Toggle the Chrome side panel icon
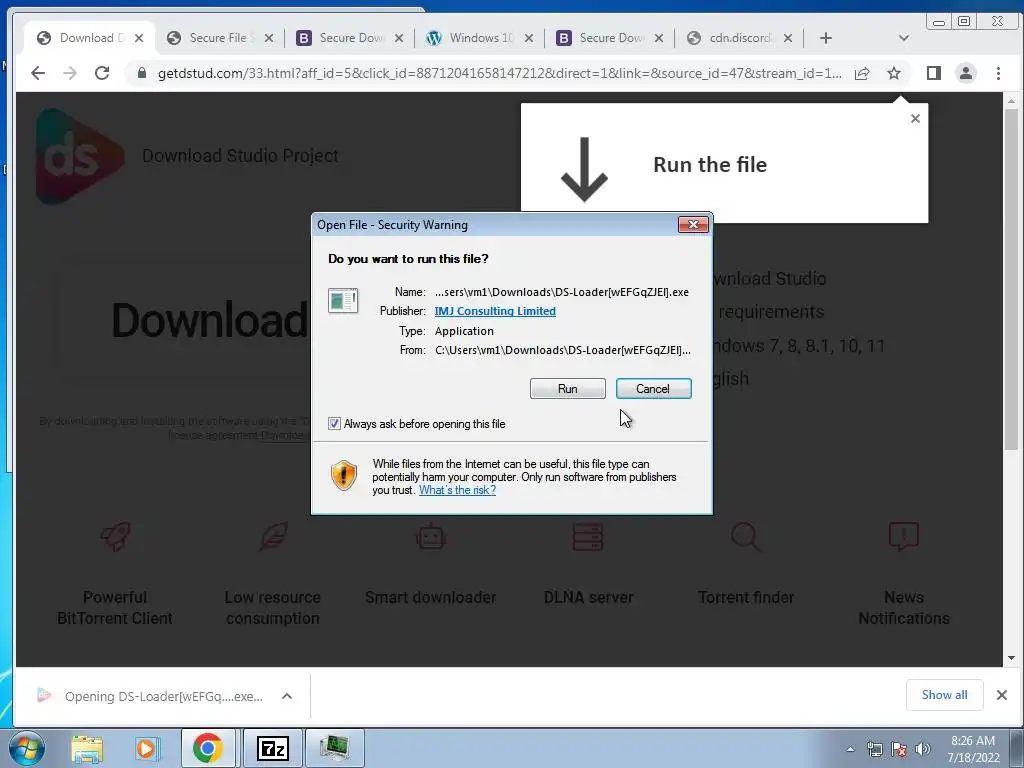This screenshot has width=1024, height=768. 934,73
